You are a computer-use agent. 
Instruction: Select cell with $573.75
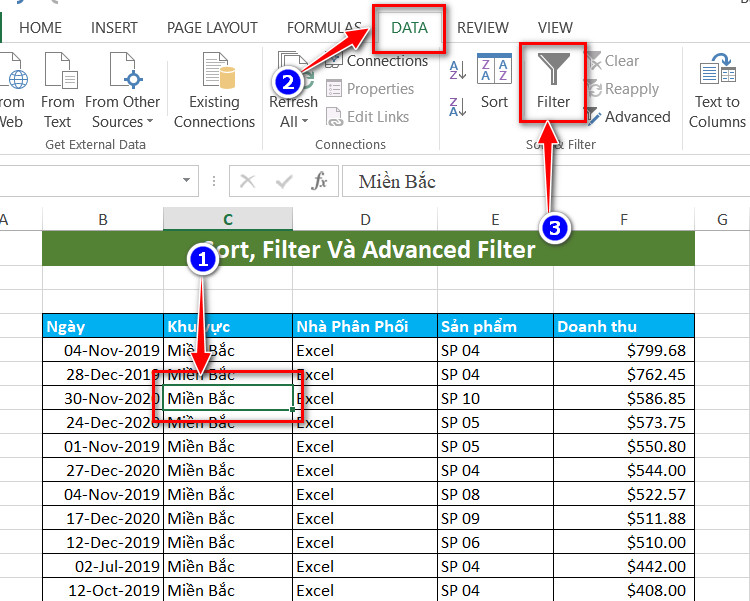click(624, 422)
